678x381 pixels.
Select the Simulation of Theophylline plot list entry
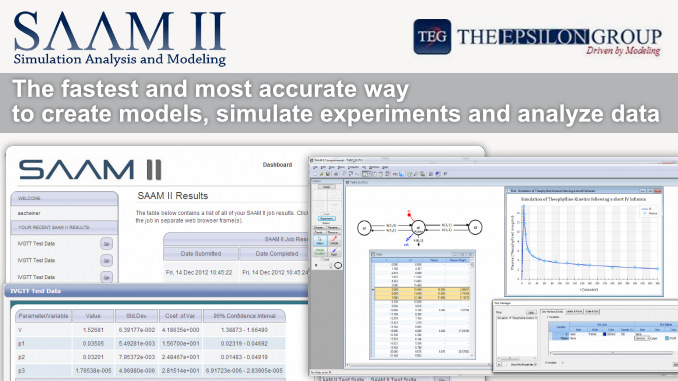pos(517,318)
